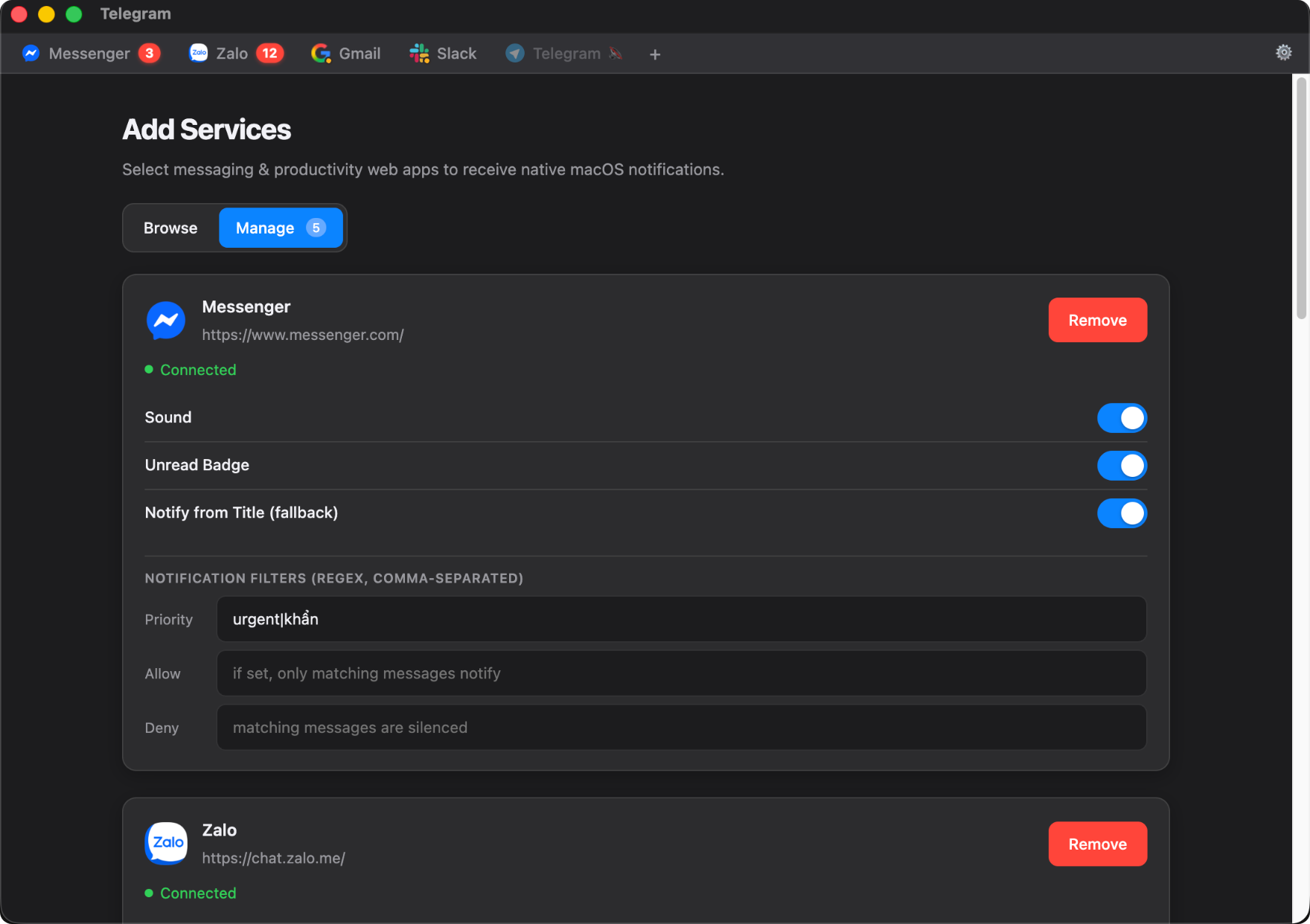
Task: Click the Deny filter field
Action: tap(681, 728)
